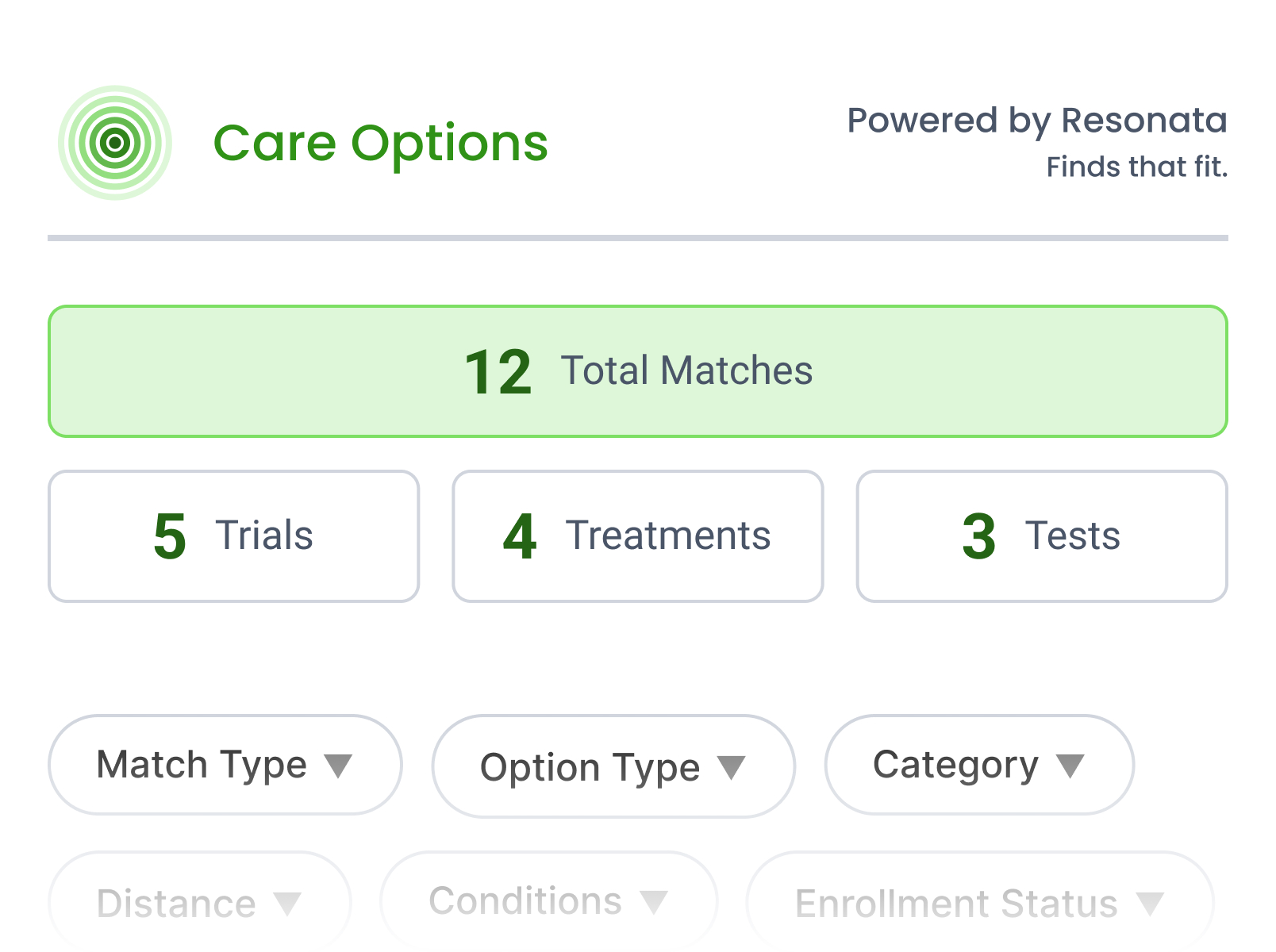Click the green concentric-circles Care Options logo

click(x=115, y=143)
